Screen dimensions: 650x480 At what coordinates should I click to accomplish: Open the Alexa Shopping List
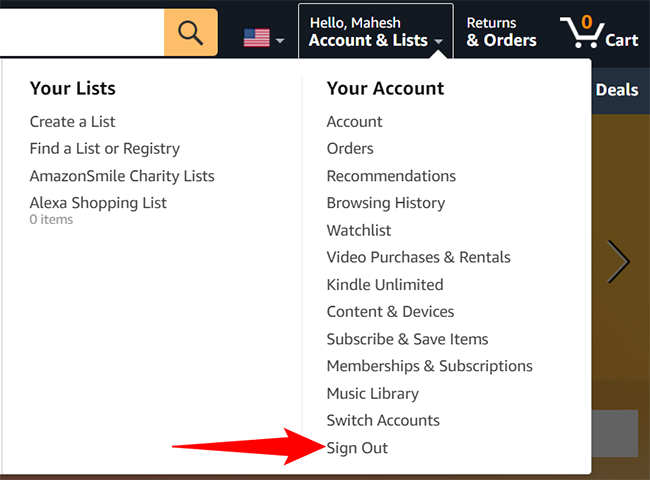98,202
